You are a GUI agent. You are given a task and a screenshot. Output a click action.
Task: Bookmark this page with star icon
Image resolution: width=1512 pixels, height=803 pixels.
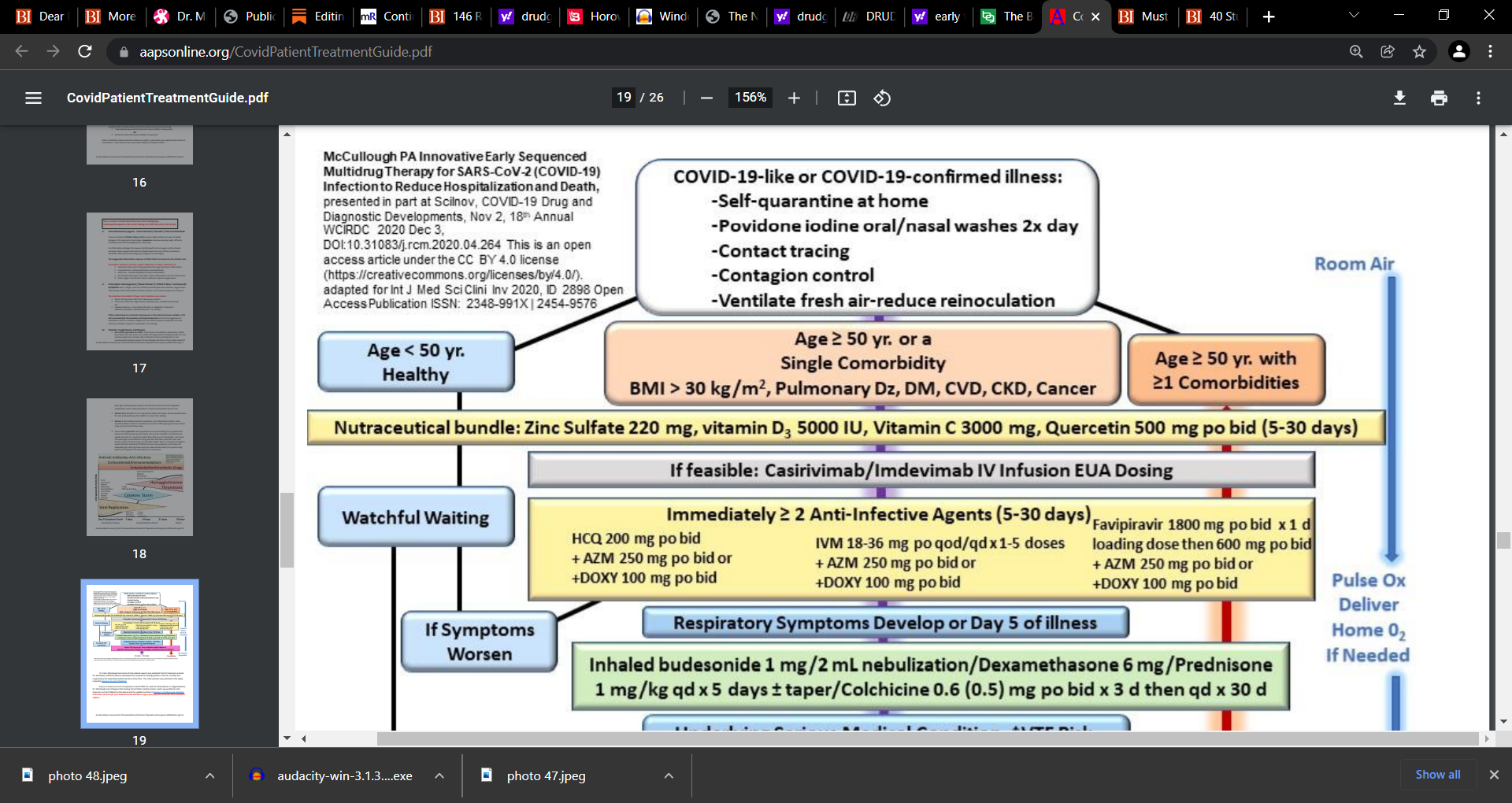click(1419, 51)
